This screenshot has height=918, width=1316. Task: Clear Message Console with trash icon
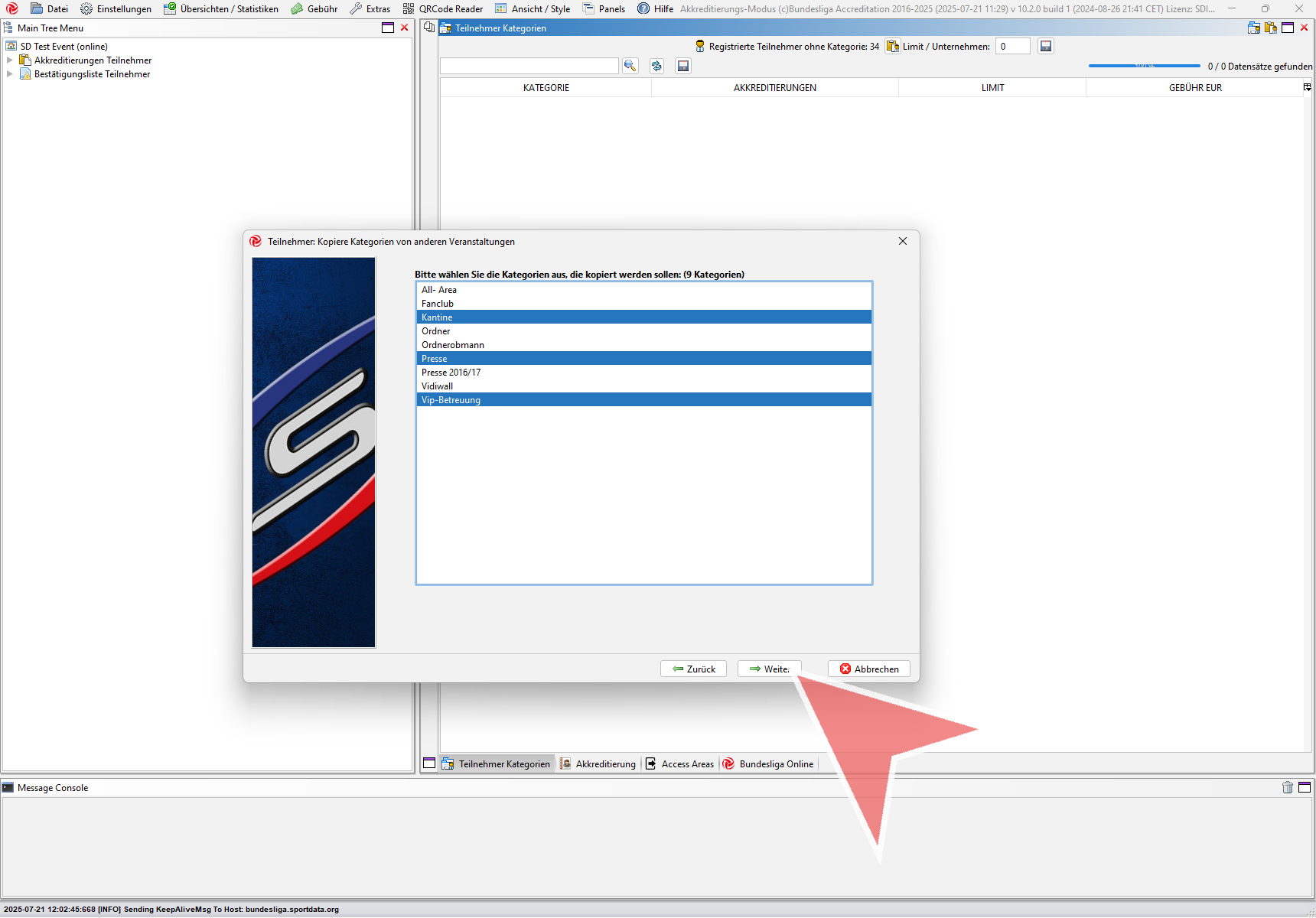point(1288,787)
